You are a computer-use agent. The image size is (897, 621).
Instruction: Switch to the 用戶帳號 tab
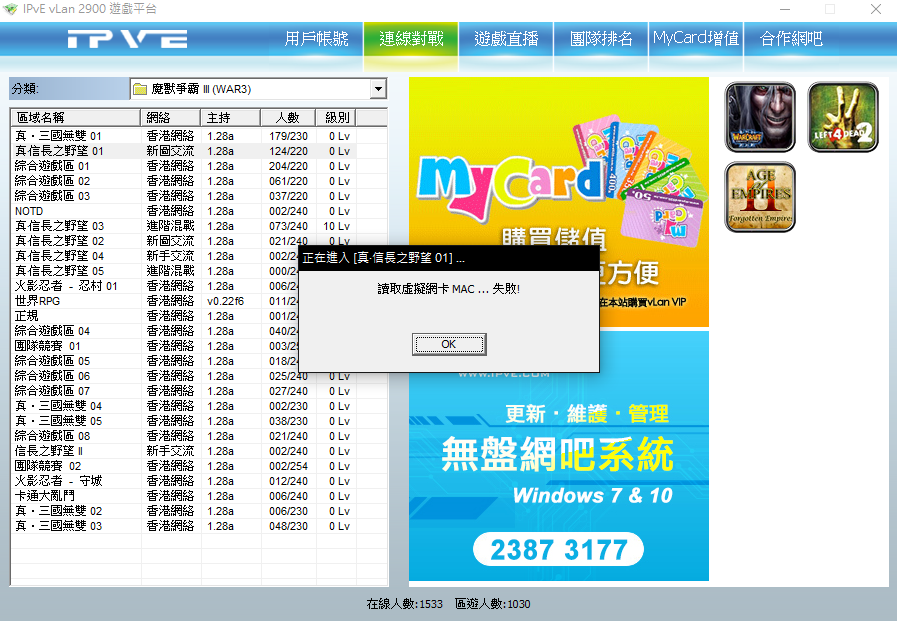tap(316, 39)
